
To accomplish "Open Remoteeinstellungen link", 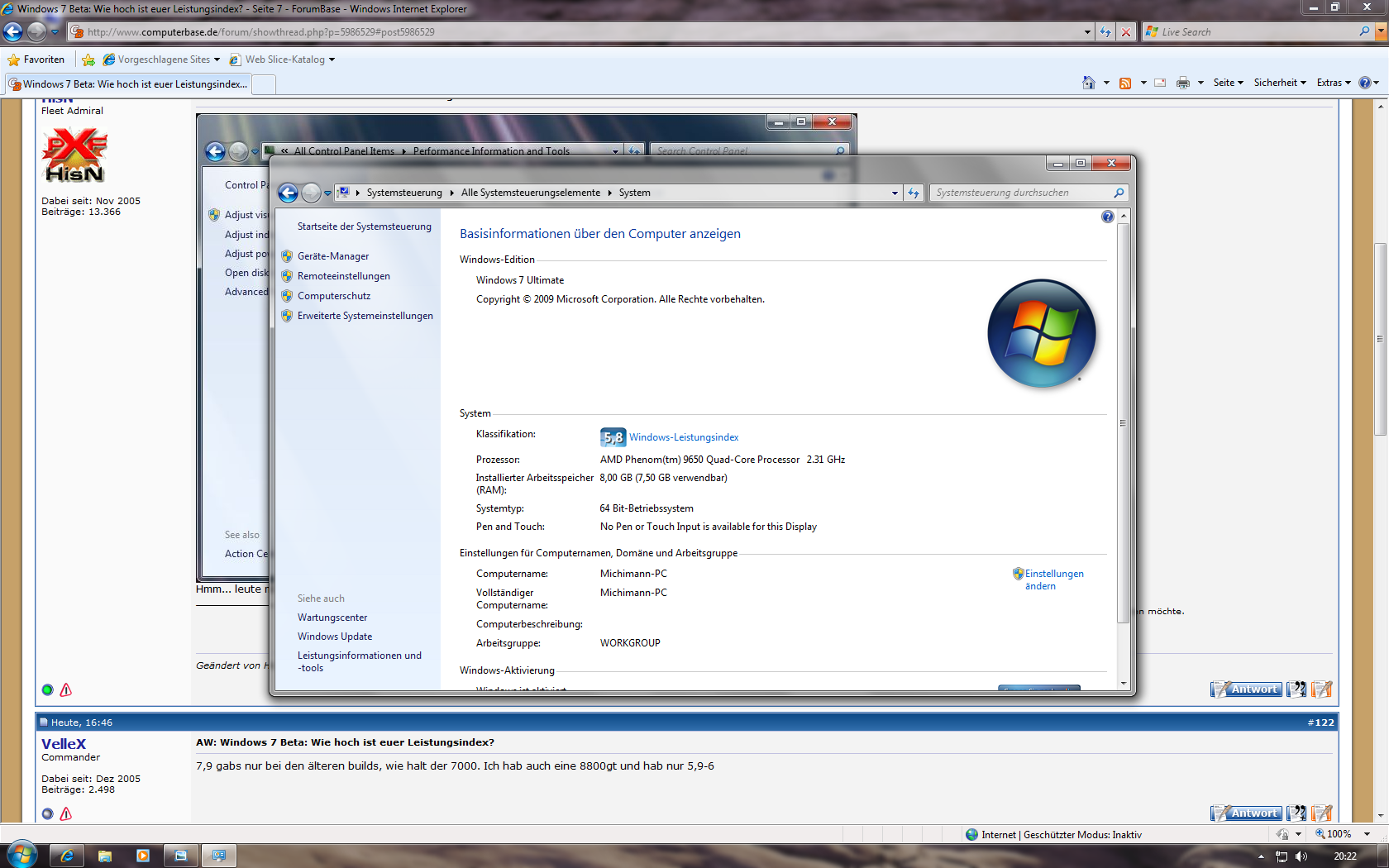I will pos(344,276).
